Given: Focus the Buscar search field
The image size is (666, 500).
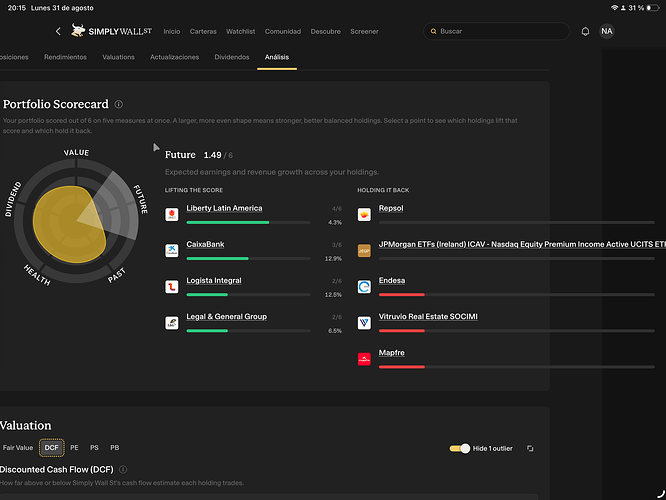Looking at the screenshot, I should point(496,31).
